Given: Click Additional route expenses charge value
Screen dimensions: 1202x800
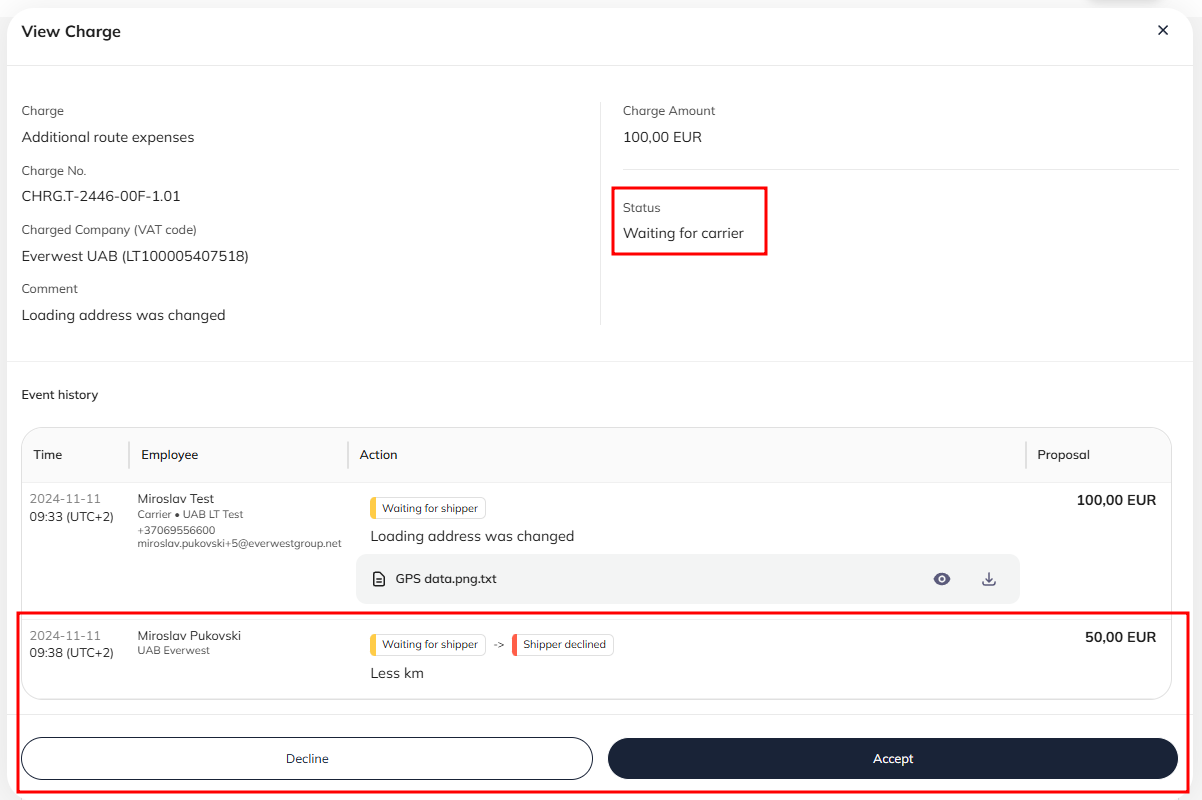Looking at the screenshot, I should [x=108, y=137].
